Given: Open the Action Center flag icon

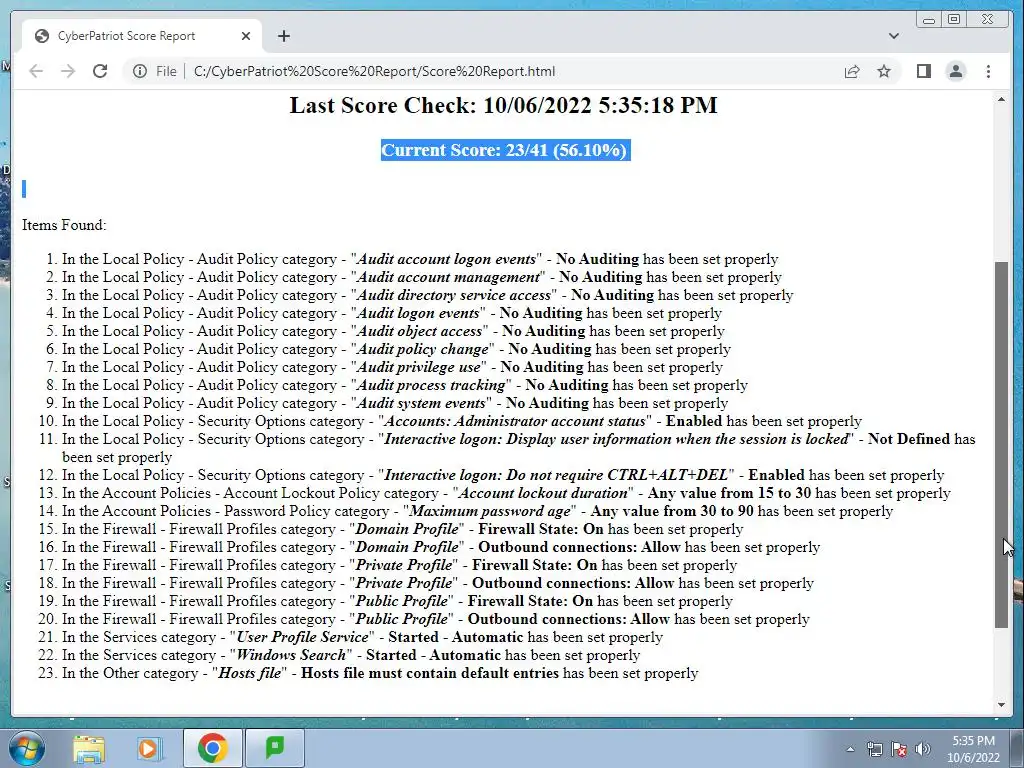Looking at the screenshot, I should (899, 749).
